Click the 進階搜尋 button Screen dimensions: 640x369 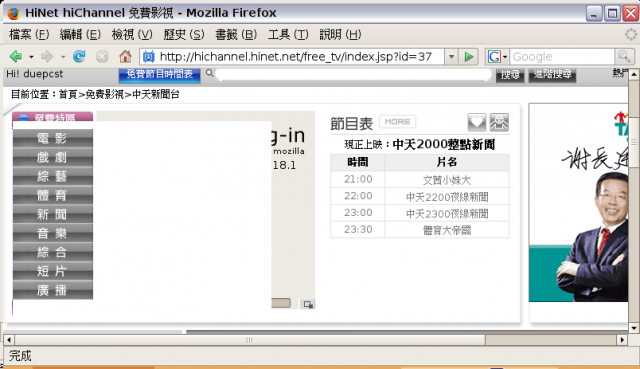552,75
